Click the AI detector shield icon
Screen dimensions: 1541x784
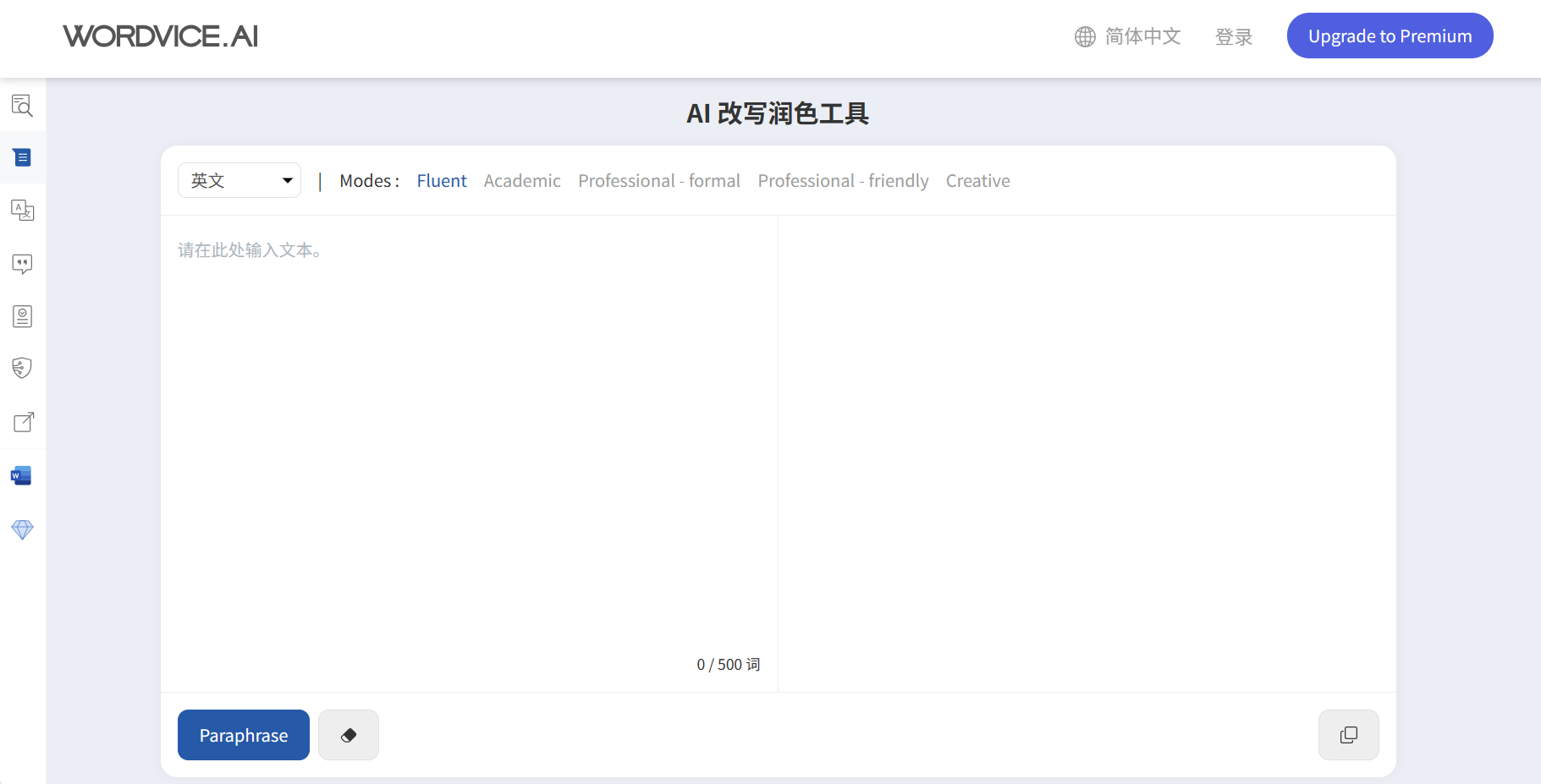(22, 369)
